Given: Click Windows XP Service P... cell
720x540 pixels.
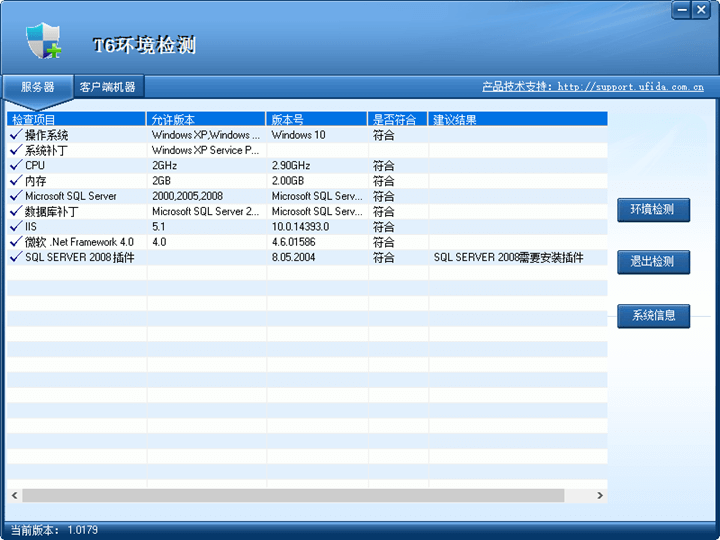Looking at the screenshot, I should [x=206, y=150].
